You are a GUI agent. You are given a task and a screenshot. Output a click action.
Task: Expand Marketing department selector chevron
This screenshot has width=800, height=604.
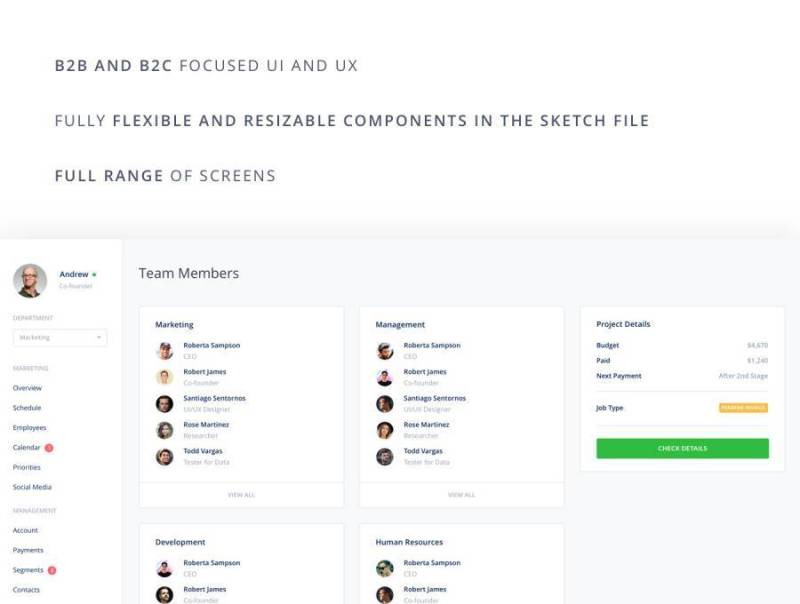tap(97, 337)
